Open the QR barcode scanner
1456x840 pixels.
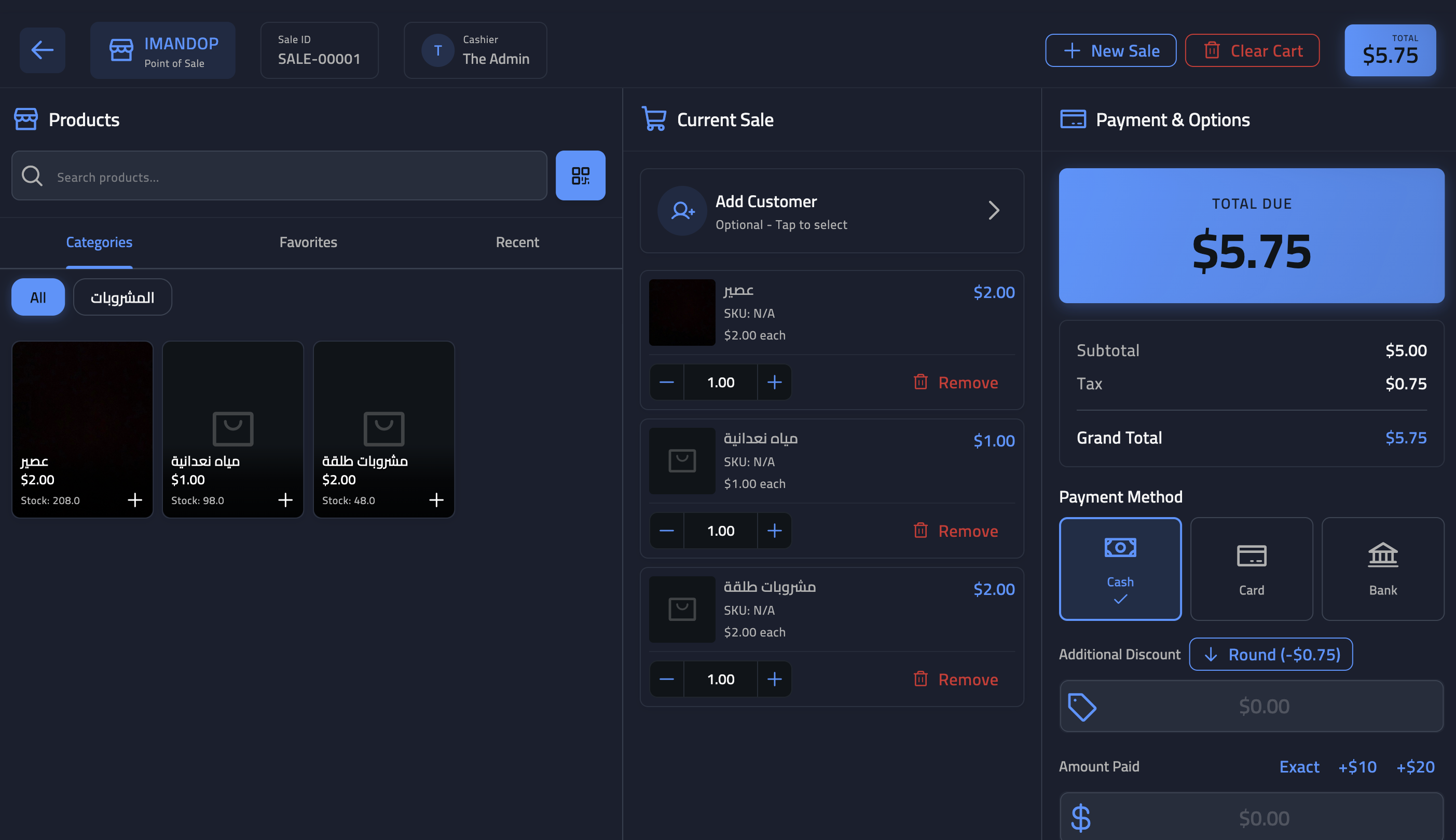point(580,175)
